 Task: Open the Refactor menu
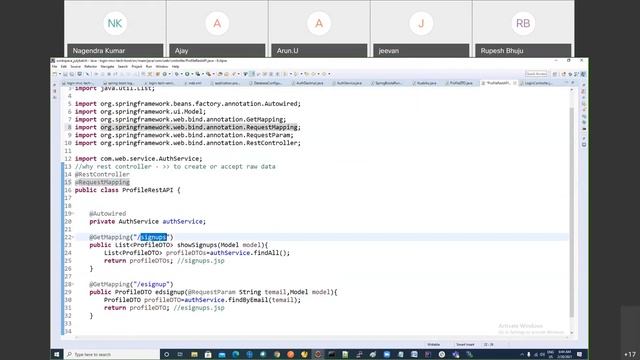point(91,67)
